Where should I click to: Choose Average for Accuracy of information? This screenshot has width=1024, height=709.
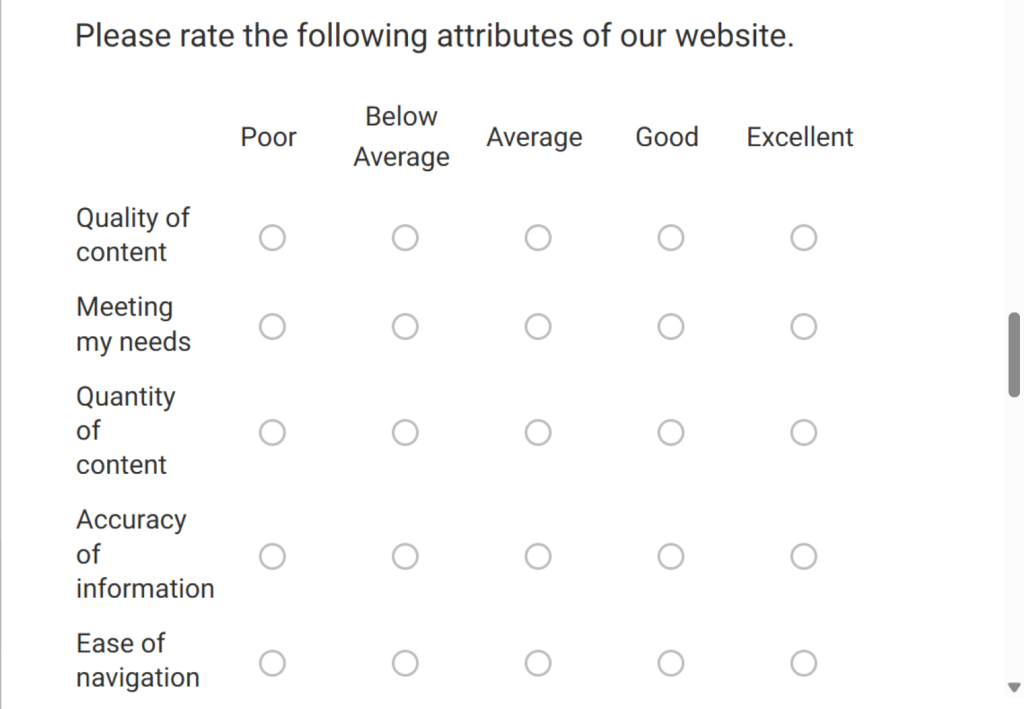(x=538, y=556)
